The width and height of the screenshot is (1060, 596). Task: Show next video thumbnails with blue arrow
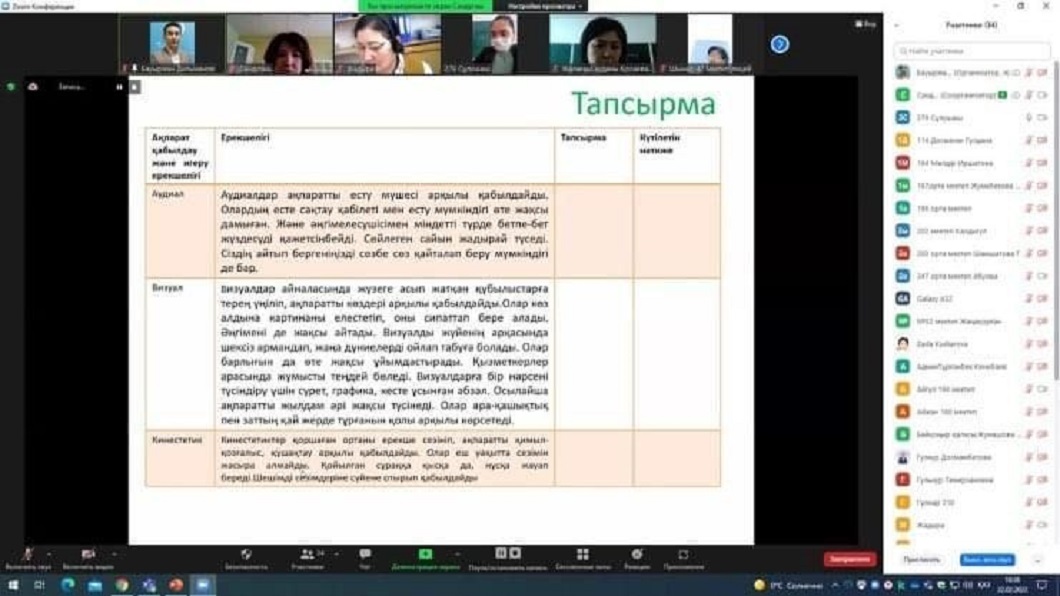click(780, 44)
